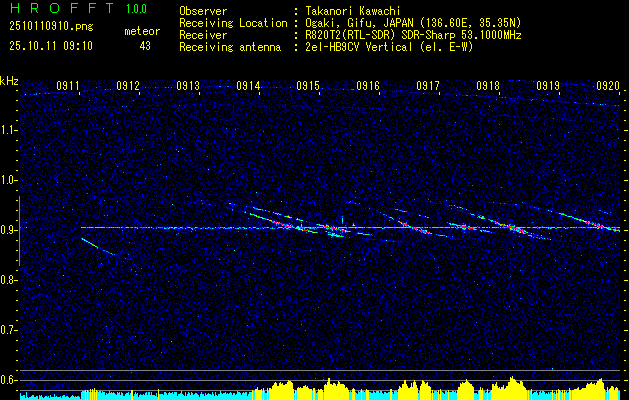Click the 0916 time marker
This screenshot has height=400, width=629.
tap(367, 86)
